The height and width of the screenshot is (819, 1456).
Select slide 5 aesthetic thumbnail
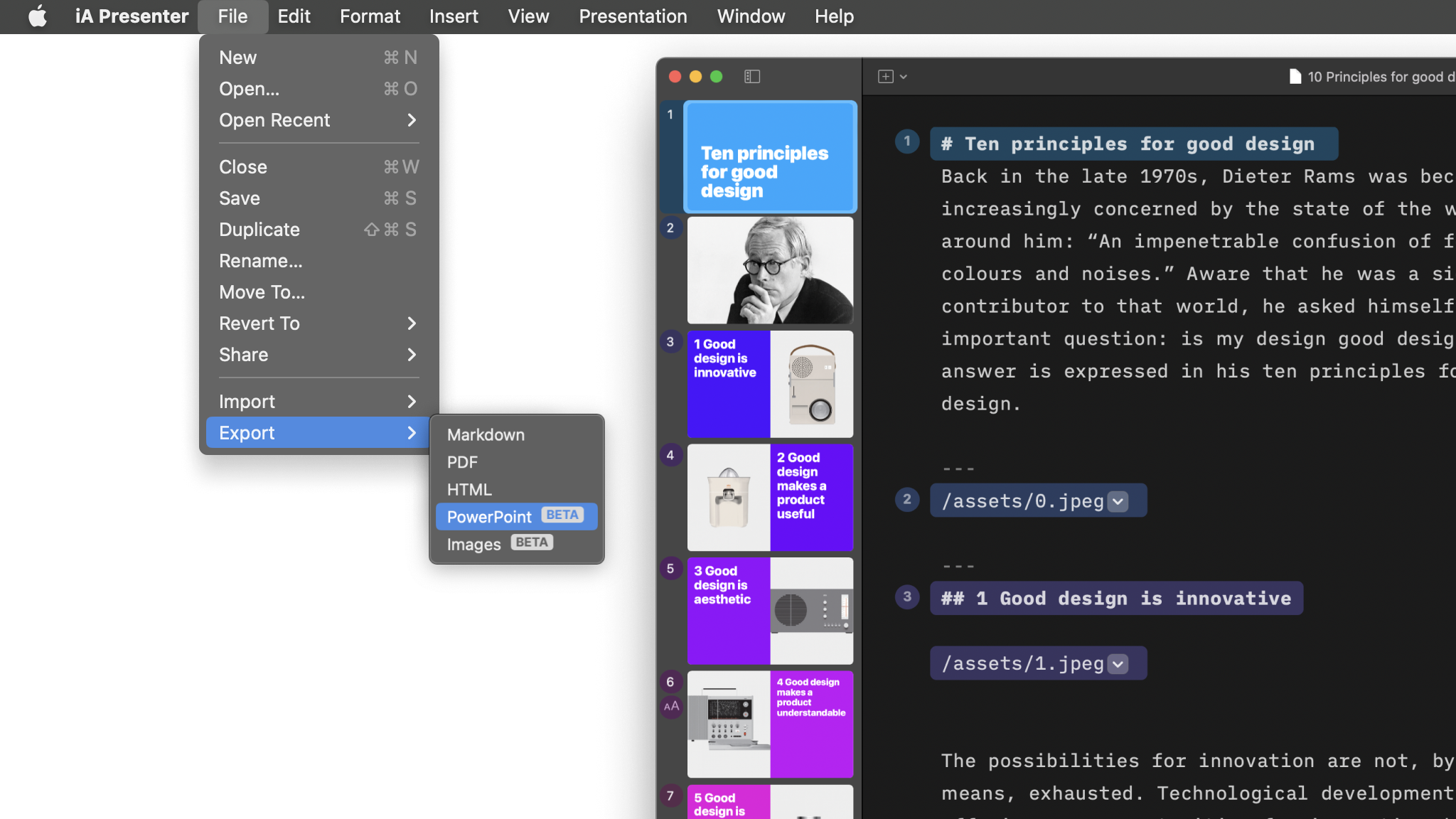pos(770,611)
